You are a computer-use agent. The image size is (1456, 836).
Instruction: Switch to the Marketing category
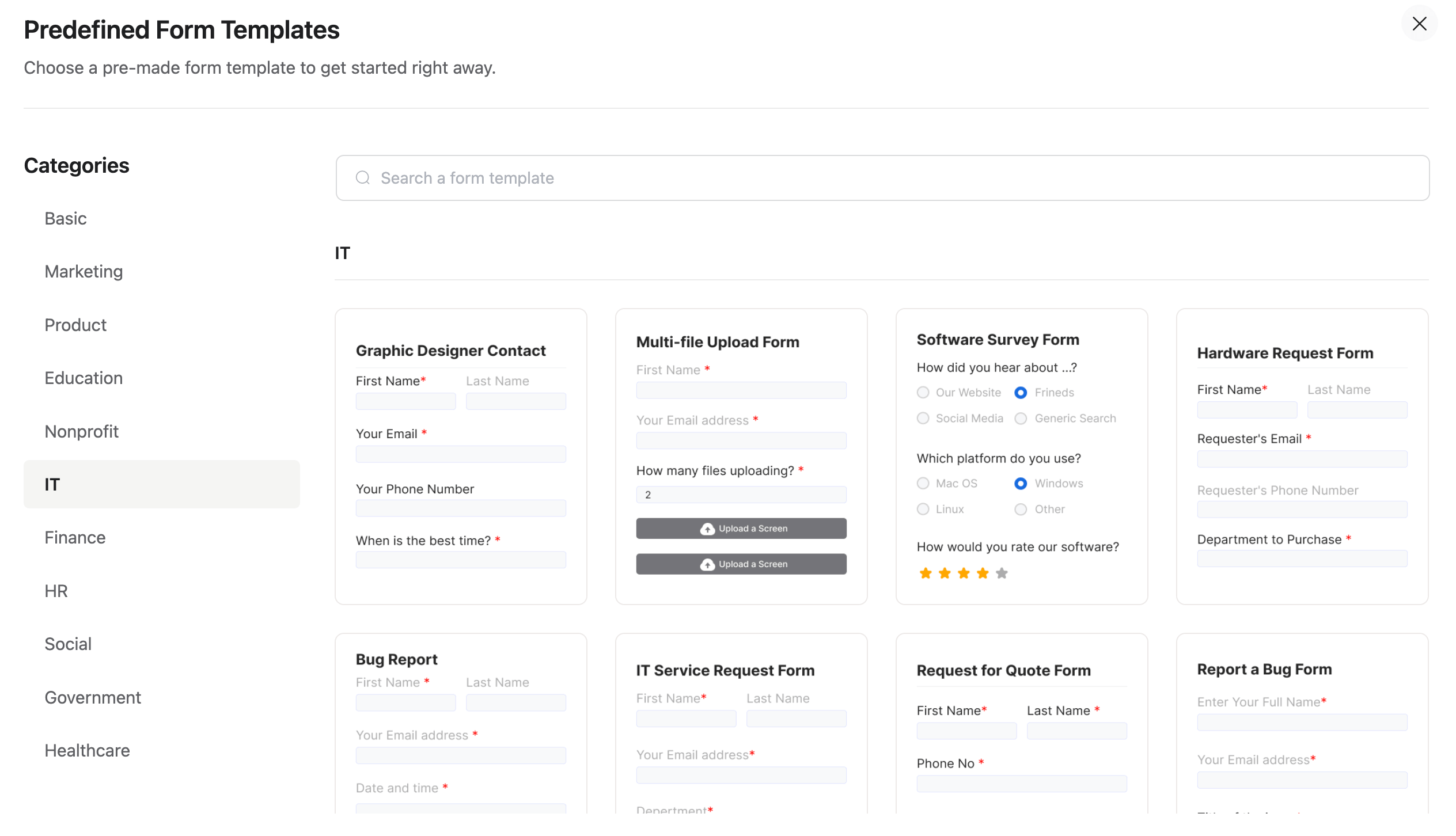point(84,271)
